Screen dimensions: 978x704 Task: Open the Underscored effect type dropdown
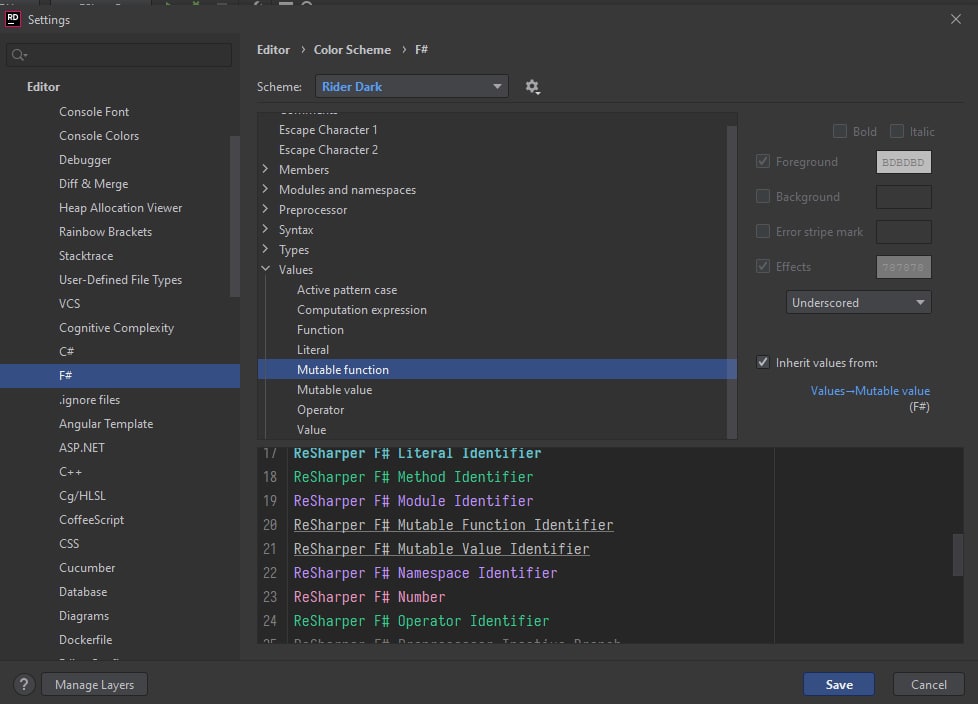coord(858,302)
